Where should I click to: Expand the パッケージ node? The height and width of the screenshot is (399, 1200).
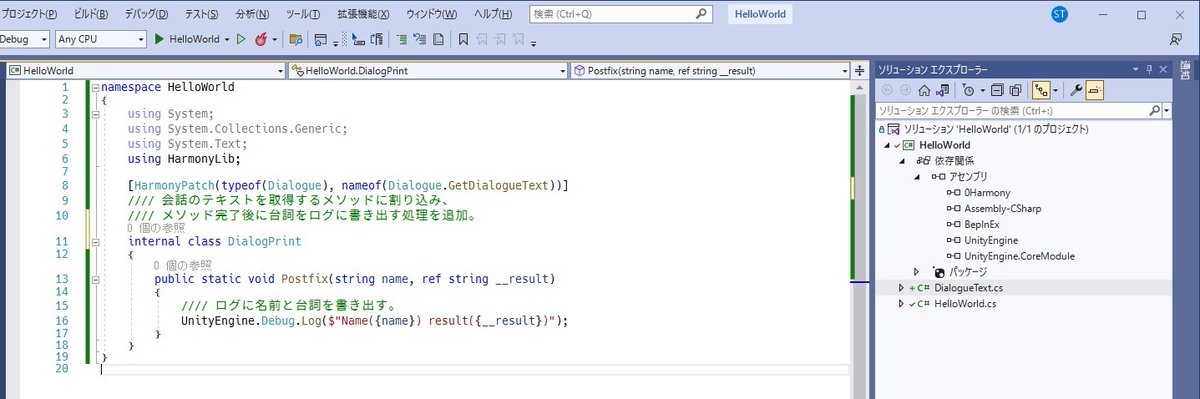click(917, 271)
